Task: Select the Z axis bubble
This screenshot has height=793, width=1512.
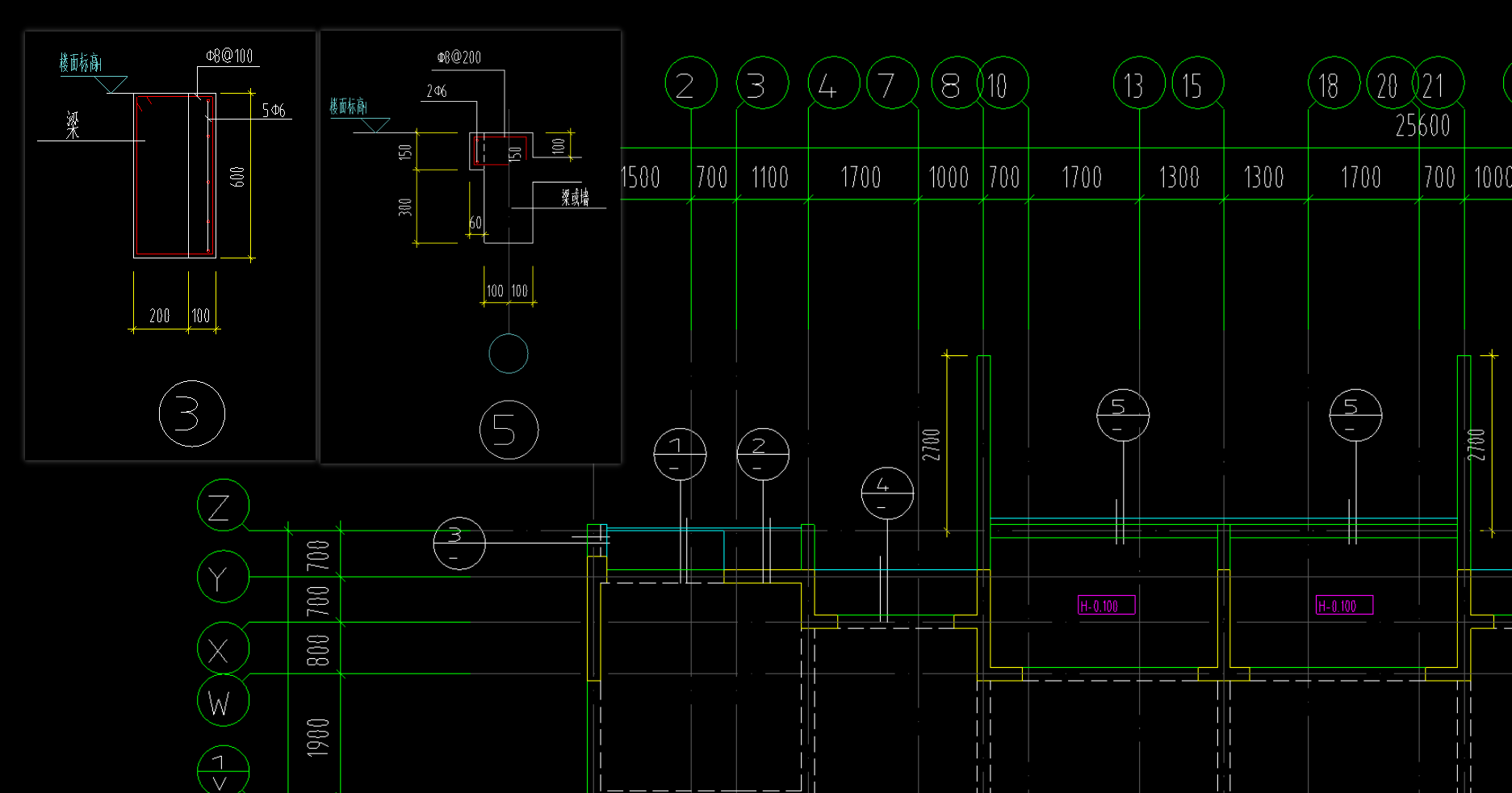Action: (223, 506)
